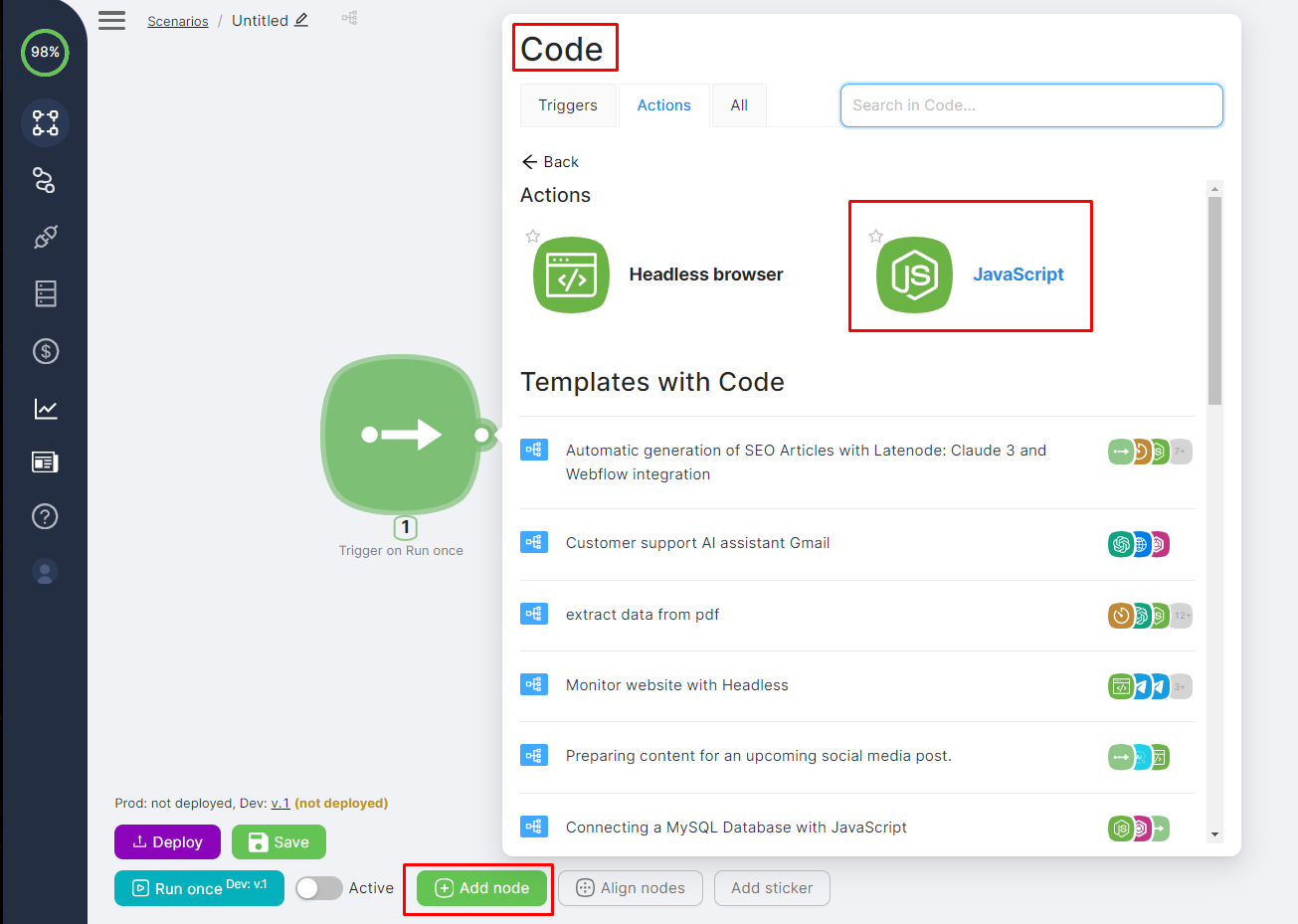Favorite the JavaScript action with star
Viewport: 1298px width, 924px height.
(875, 237)
